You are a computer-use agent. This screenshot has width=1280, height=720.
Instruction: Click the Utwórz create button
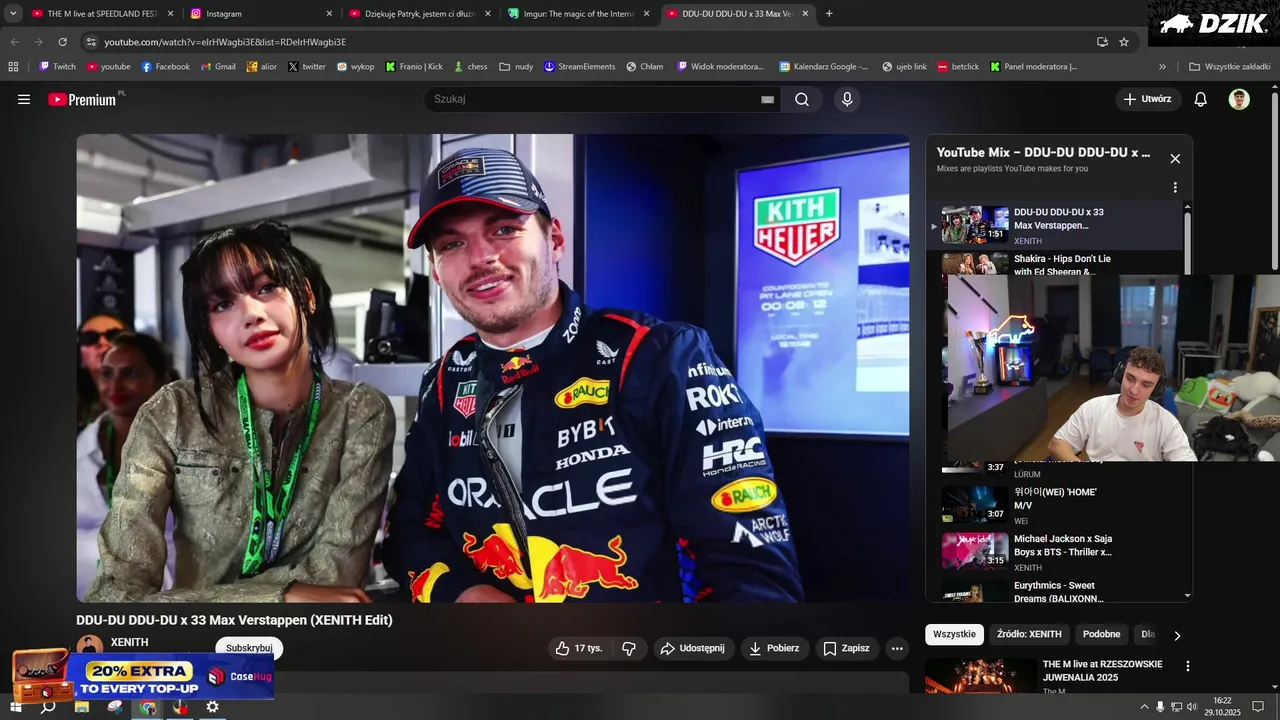1147,99
